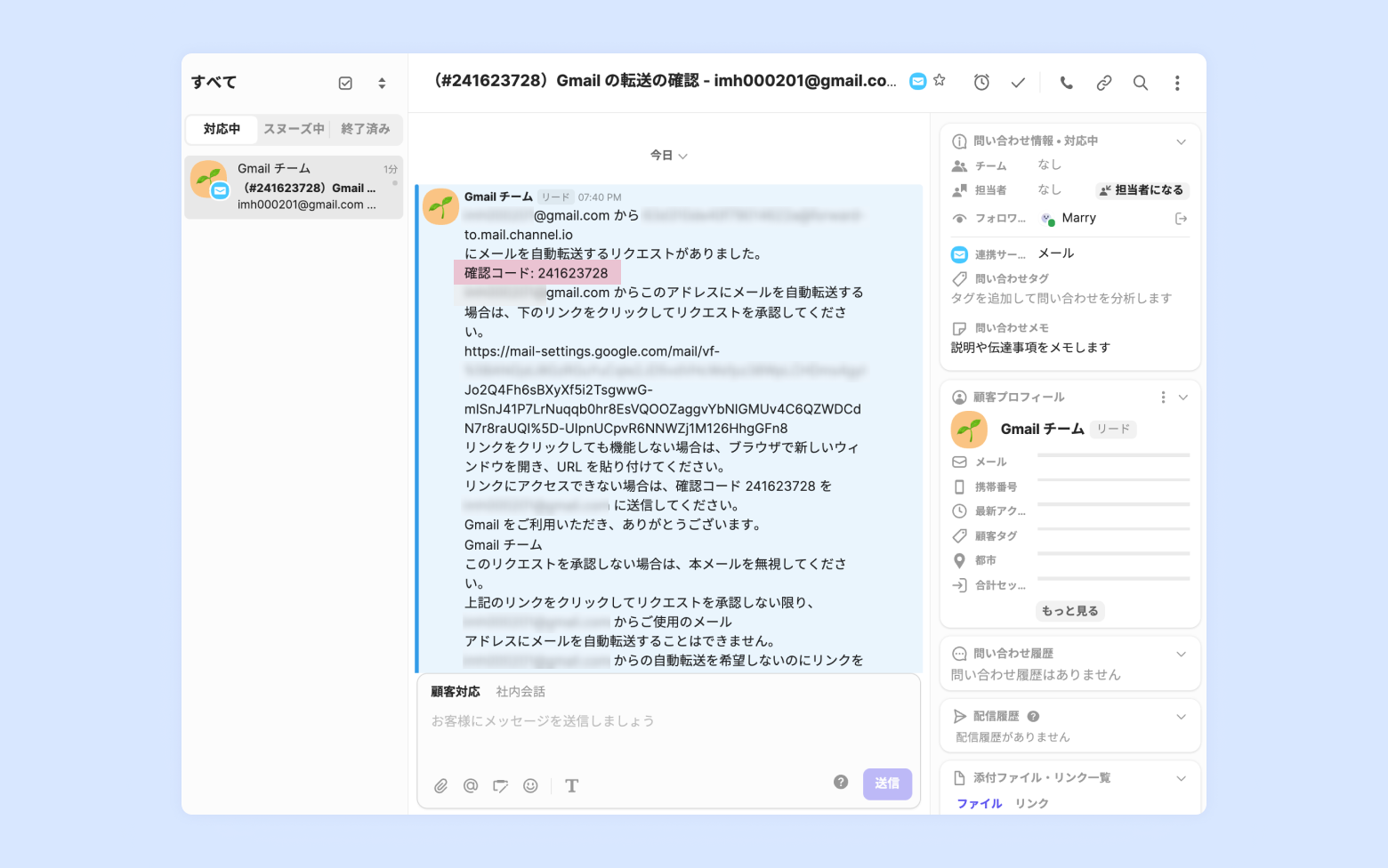The image size is (1388, 868).
Task: Click the help icon beside the send button
Action: point(841,783)
